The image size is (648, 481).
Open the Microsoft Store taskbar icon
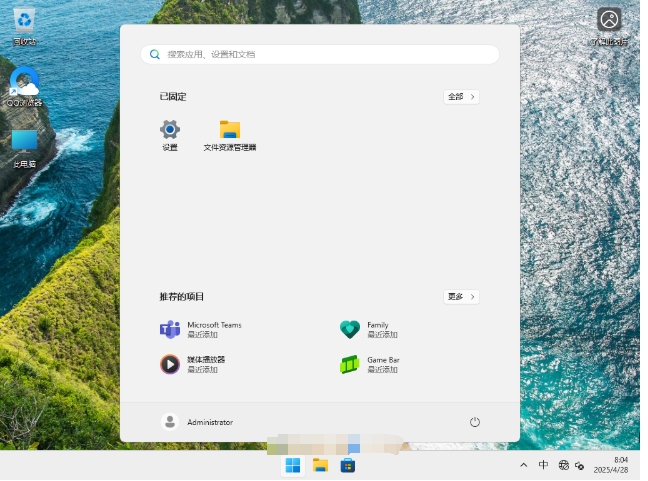[x=348, y=465]
